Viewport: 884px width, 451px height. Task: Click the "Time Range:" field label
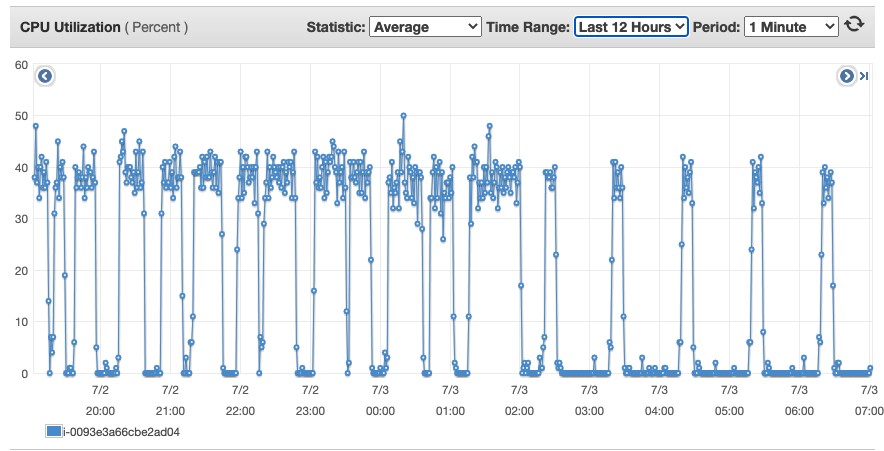coord(529,26)
